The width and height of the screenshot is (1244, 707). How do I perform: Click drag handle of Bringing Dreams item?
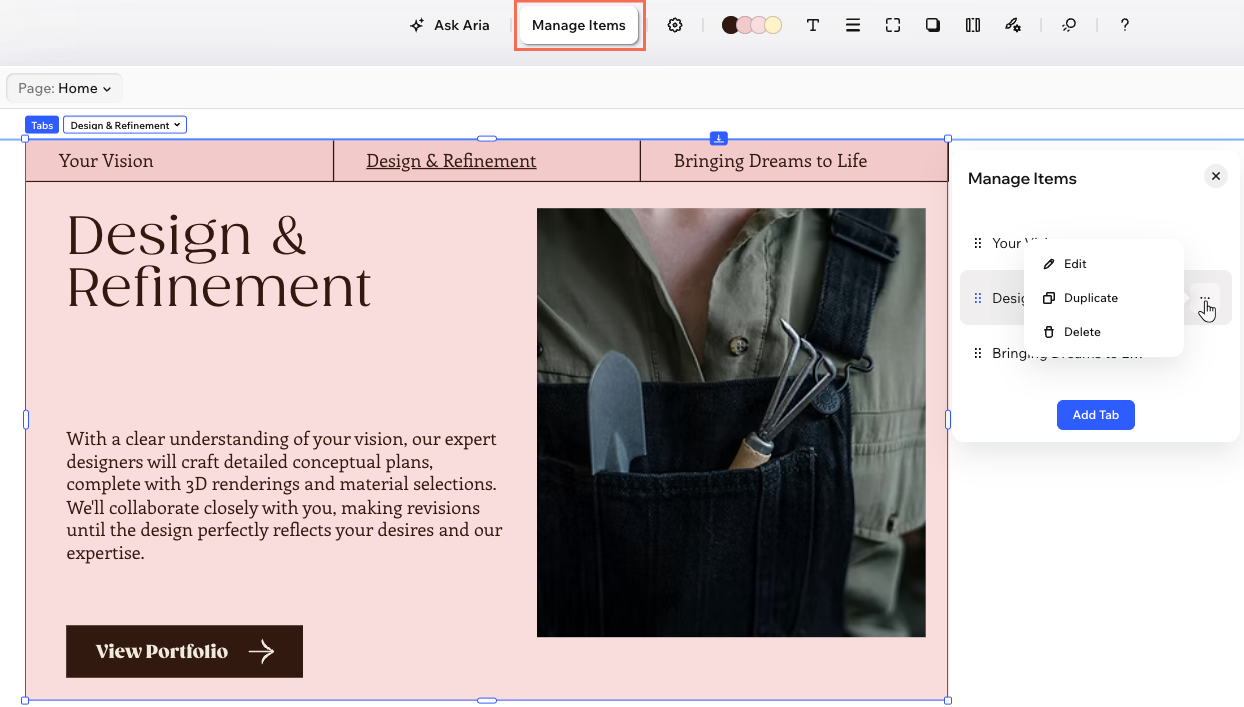(978, 353)
